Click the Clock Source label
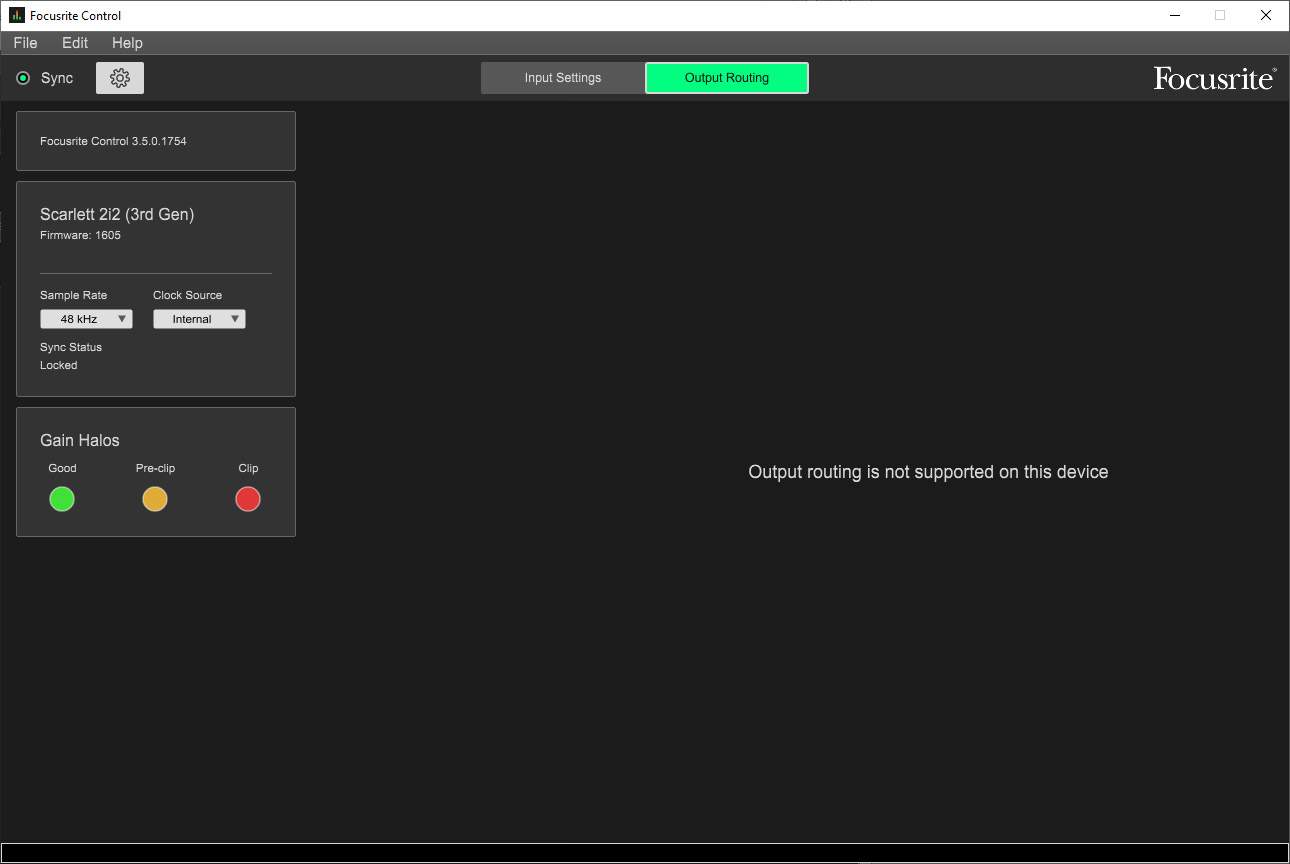Screen dimensions: 1290x864 pos(188,295)
